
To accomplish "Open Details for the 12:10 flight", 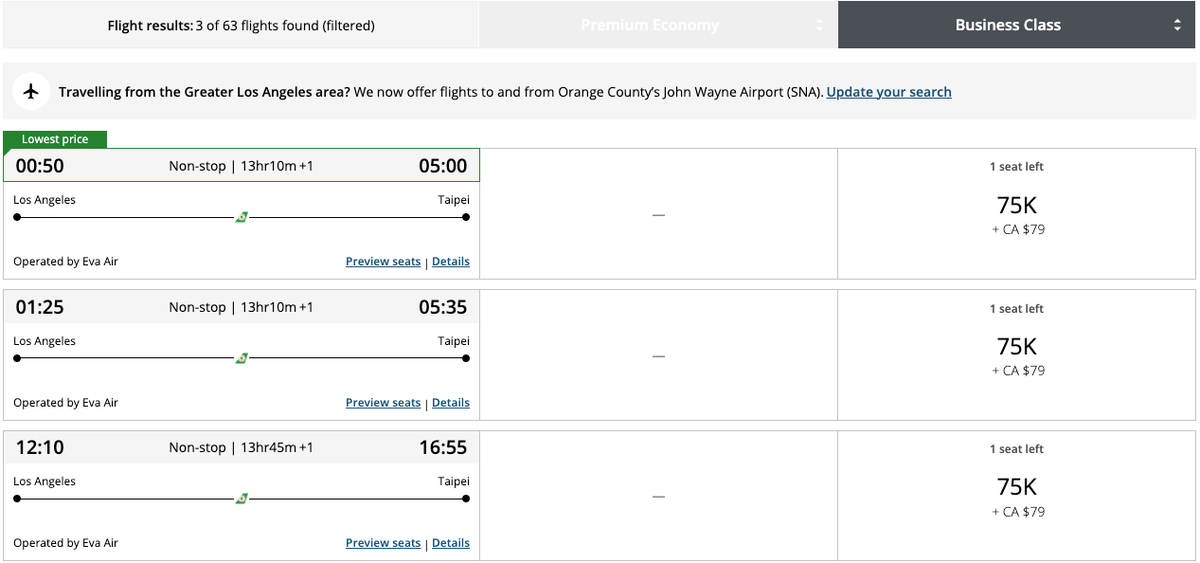I will (451, 543).
